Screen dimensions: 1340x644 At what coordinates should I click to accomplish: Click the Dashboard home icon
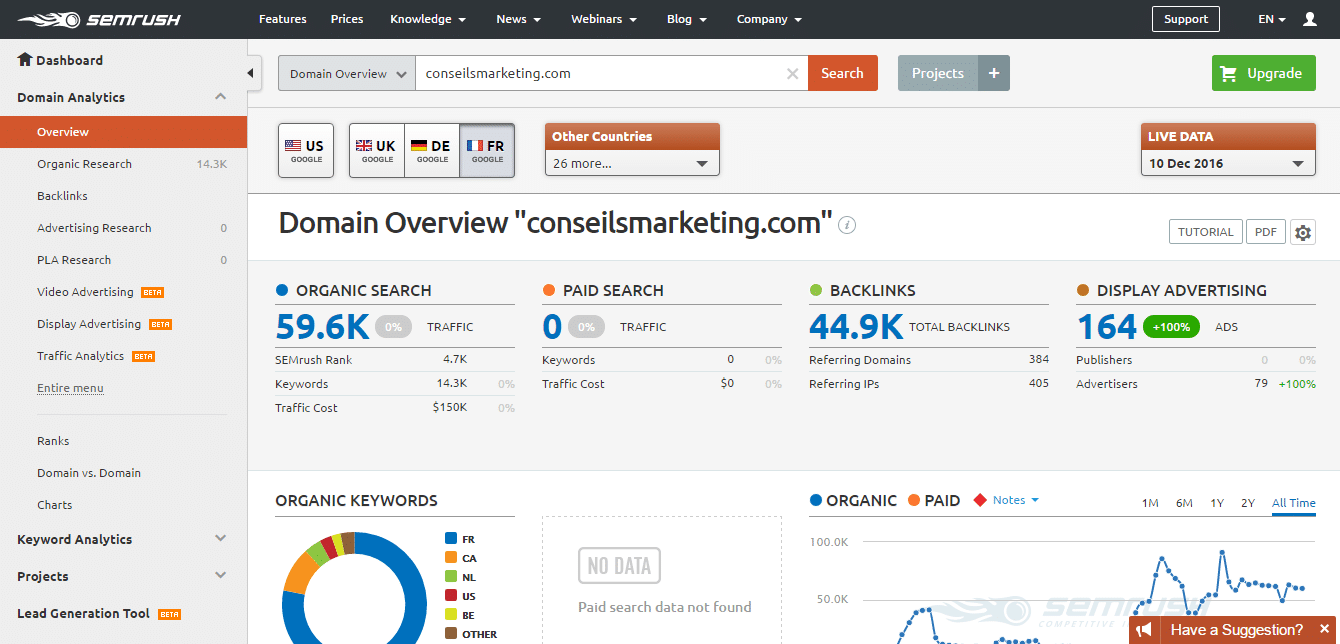click(25, 60)
